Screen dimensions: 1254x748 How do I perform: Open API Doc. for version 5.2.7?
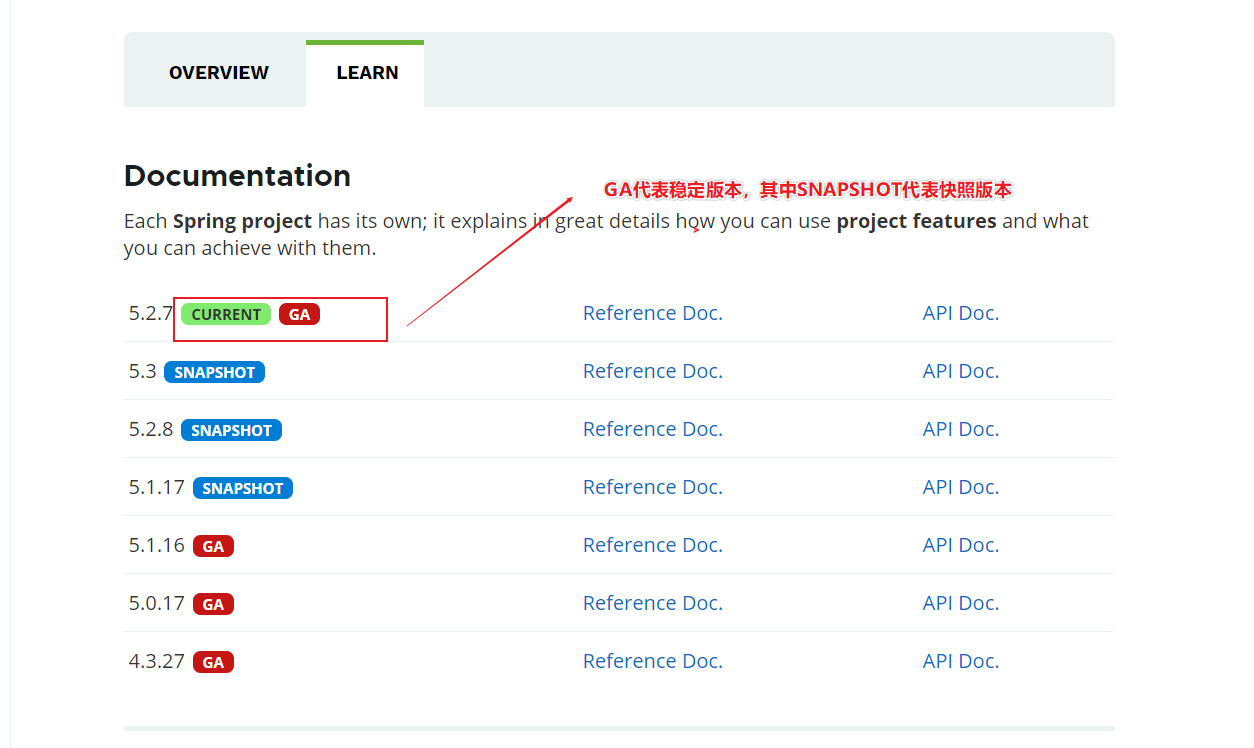pos(961,313)
